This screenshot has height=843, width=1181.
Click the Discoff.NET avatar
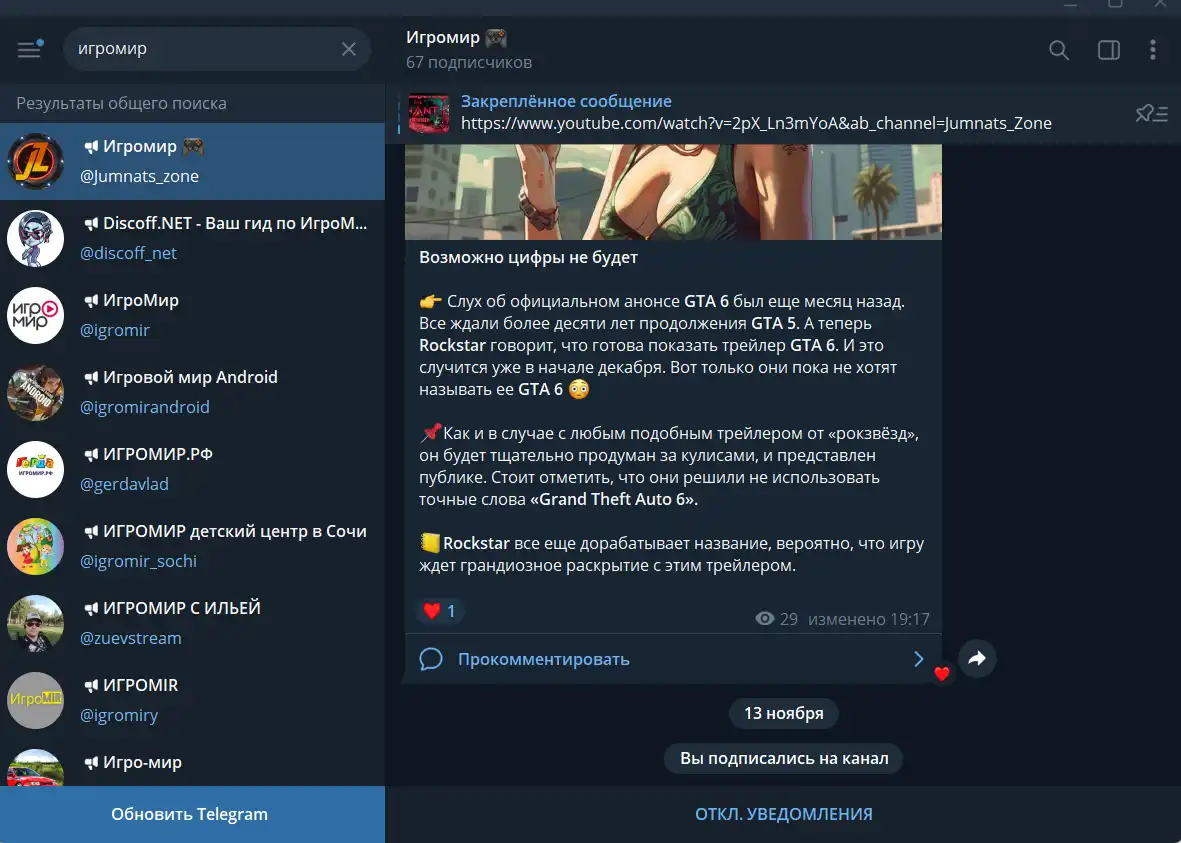pyautogui.click(x=35, y=239)
